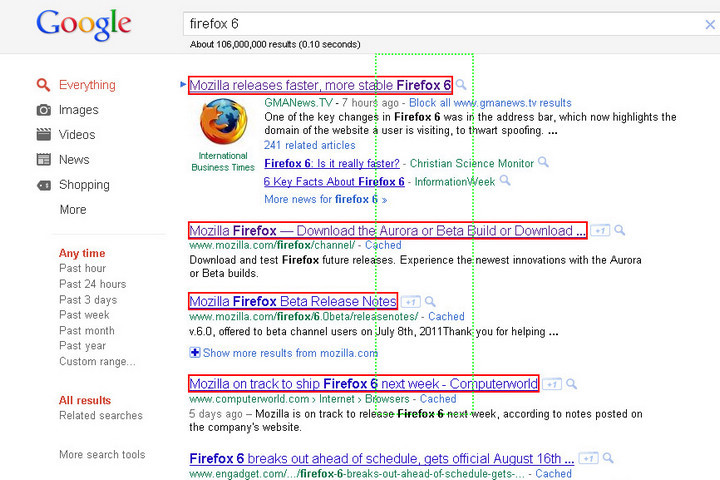This screenshot has width=720, height=480.
Task: Click 'International Business Times' source label
Action: (223, 162)
